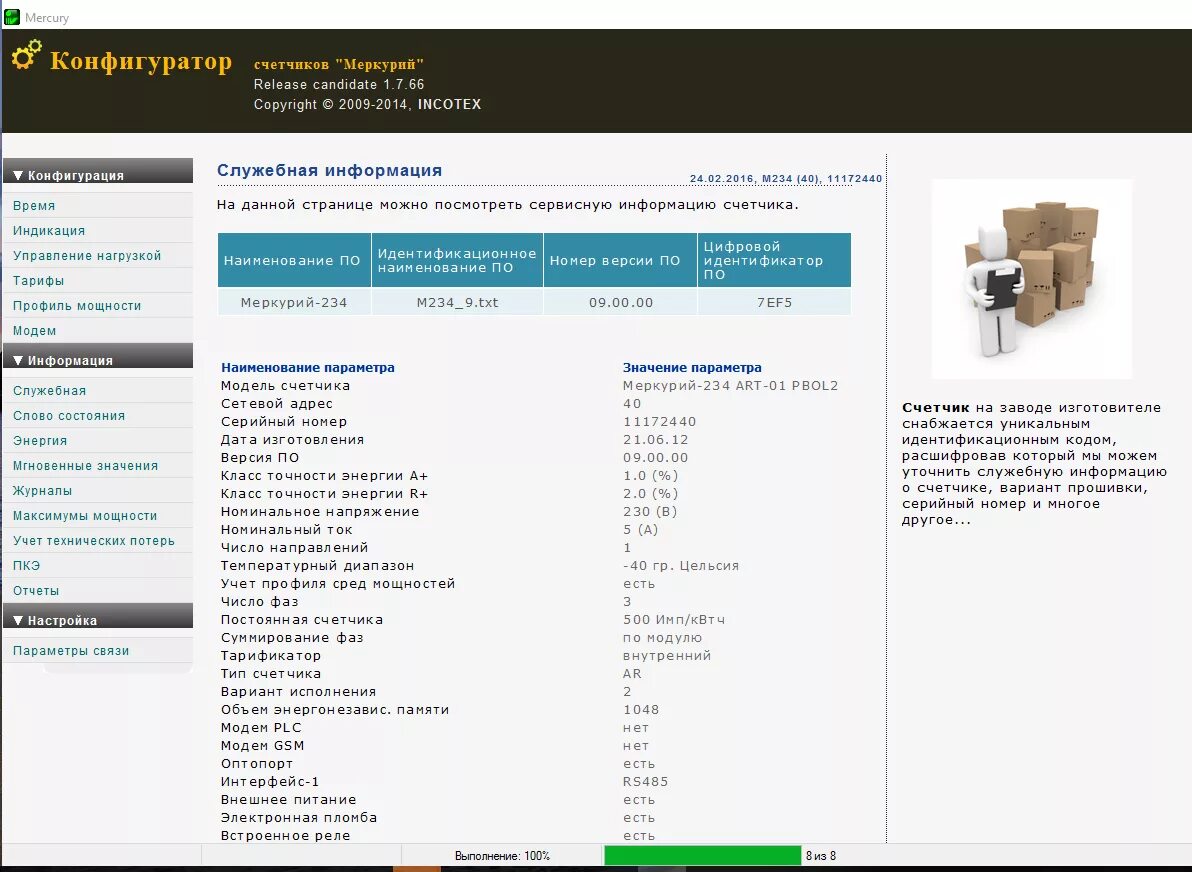Screen dimensions: 1192x872
Task: Click the warehouse worker illustration
Action: click(1032, 279)
